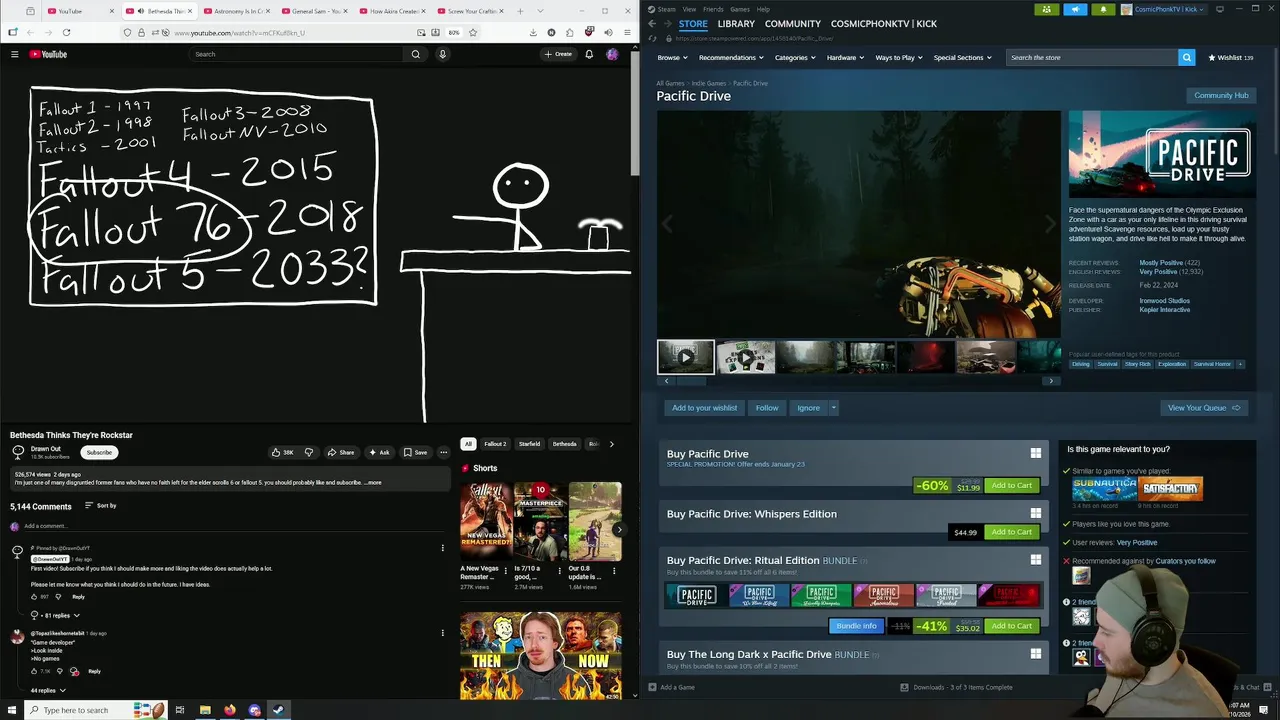Open Steam View menu
This screenshot has width=1280, height=720.
pos(689,9)
